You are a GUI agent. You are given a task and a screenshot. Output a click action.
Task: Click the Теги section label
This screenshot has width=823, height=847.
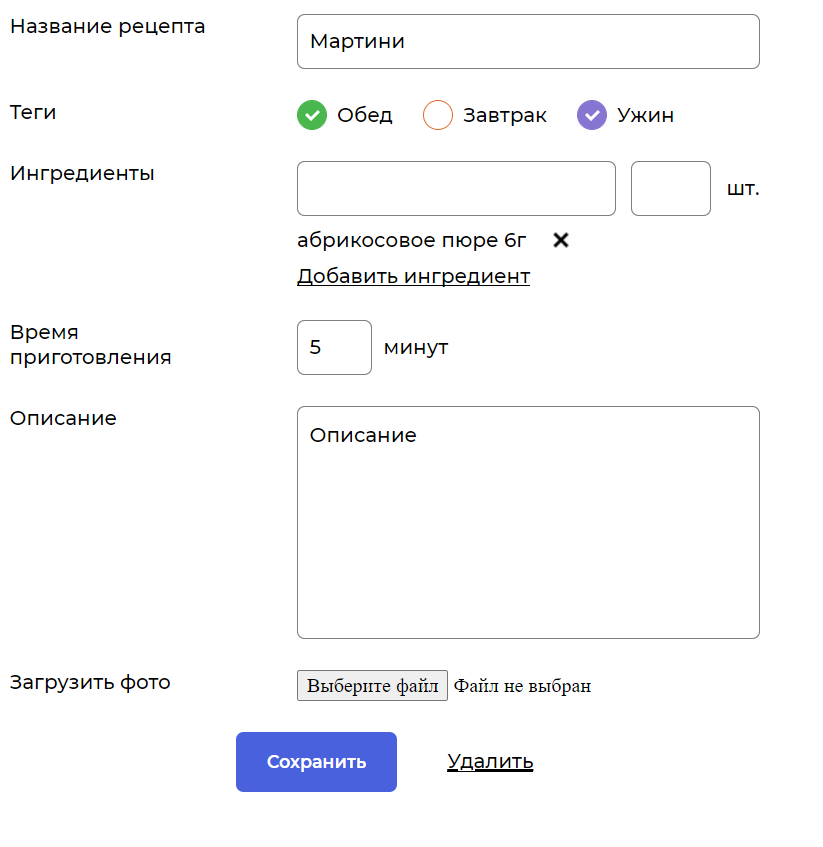[x=33, y=112]
